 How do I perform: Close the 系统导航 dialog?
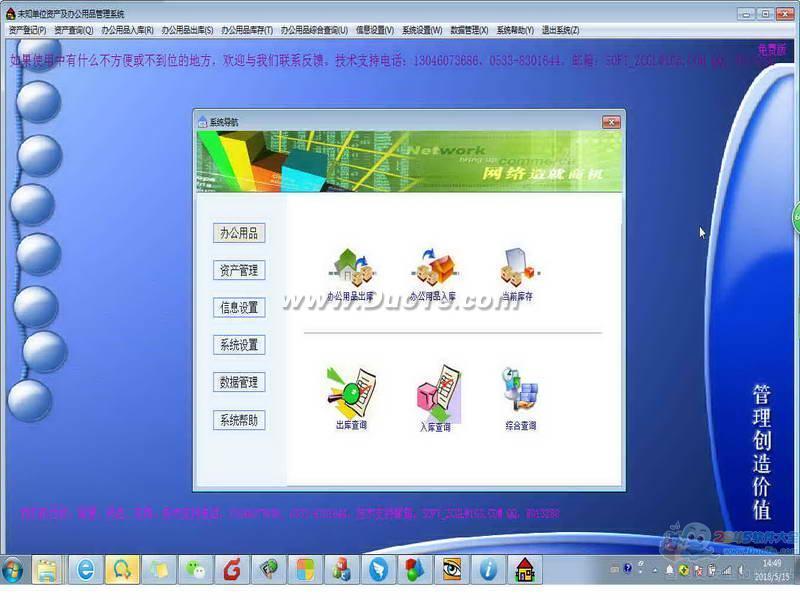pos(611,122)
